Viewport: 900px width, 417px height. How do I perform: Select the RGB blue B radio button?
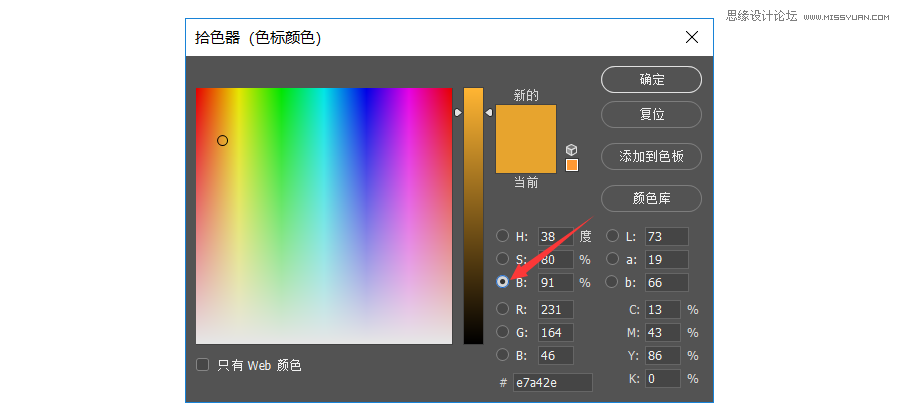point(502,354)
